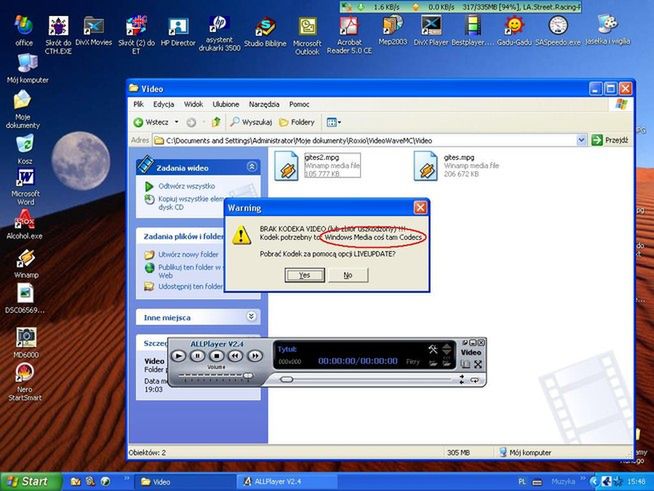This screenshot has height=491, width=654.
Task: Go back with the Wstecz button
Action: (x=151, y=122)
